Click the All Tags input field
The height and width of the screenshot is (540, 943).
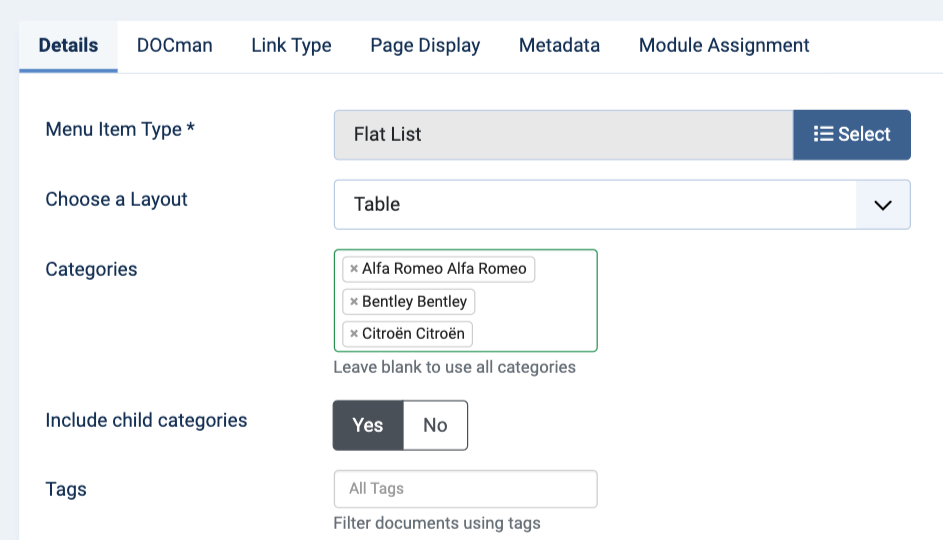pos(465,489)
